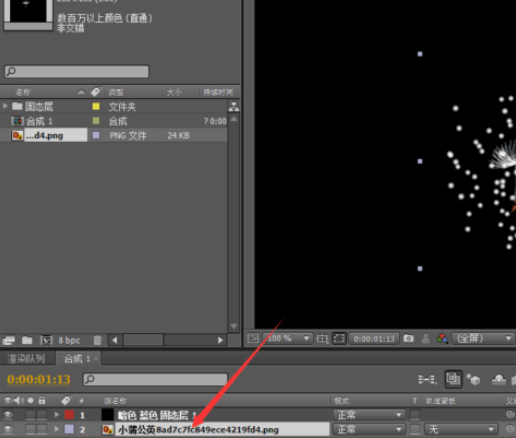
Task: Open project flowchart icon beside folder row
Action: pos(234,107)
